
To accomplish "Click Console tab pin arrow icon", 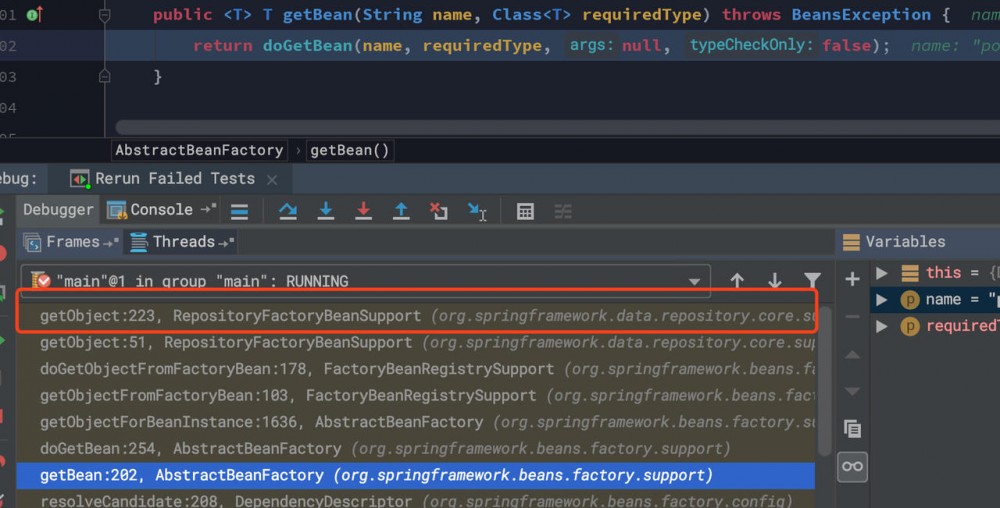I will click(x=209, y=209).
